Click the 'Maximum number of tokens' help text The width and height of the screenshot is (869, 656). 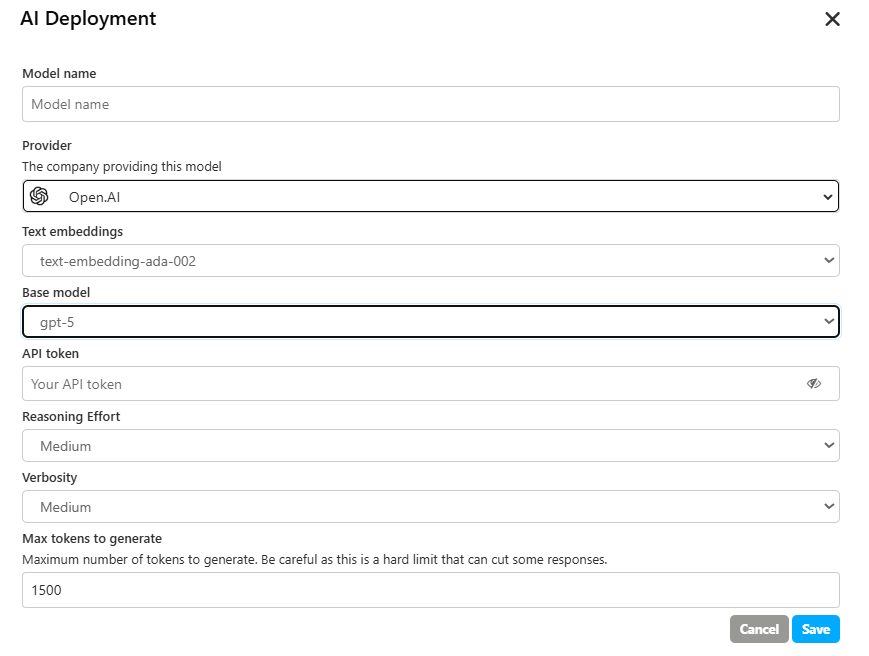tap(315, 560)
